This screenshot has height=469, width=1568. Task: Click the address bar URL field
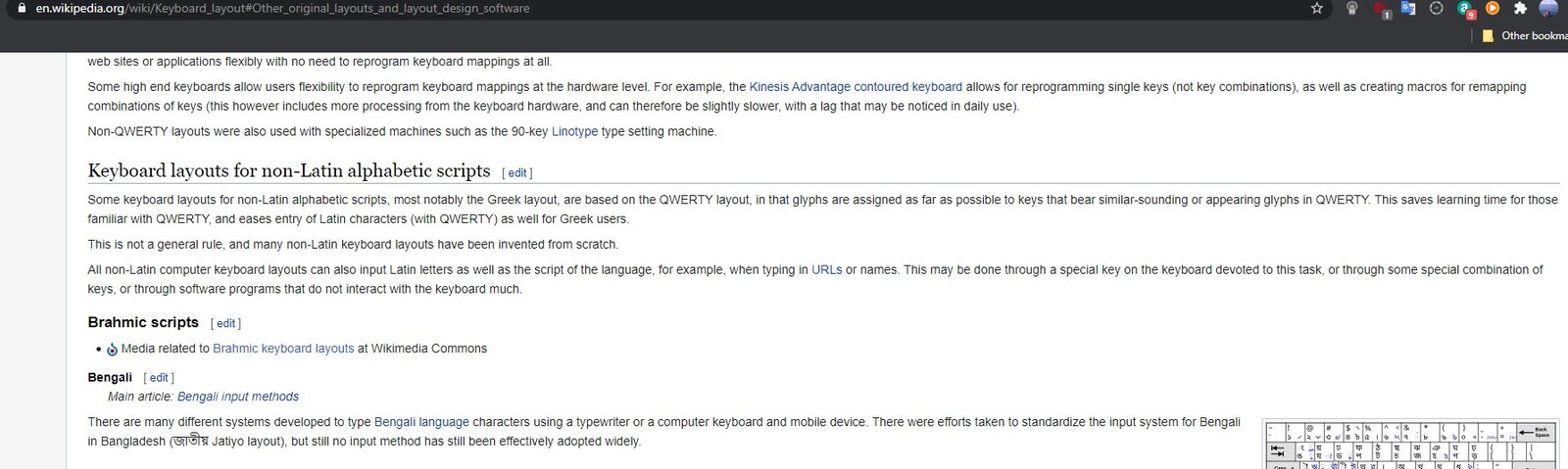click(x=666, y=9)
